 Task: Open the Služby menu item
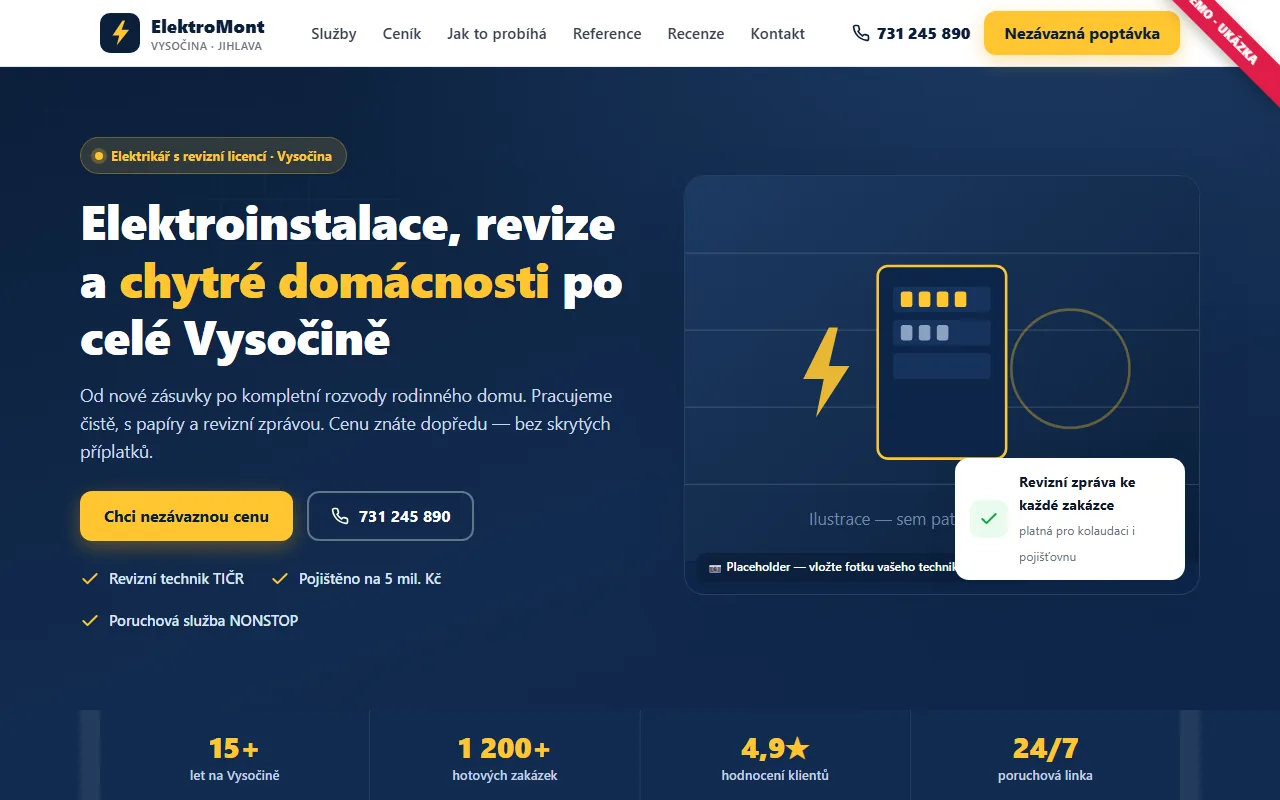point(334,33)
